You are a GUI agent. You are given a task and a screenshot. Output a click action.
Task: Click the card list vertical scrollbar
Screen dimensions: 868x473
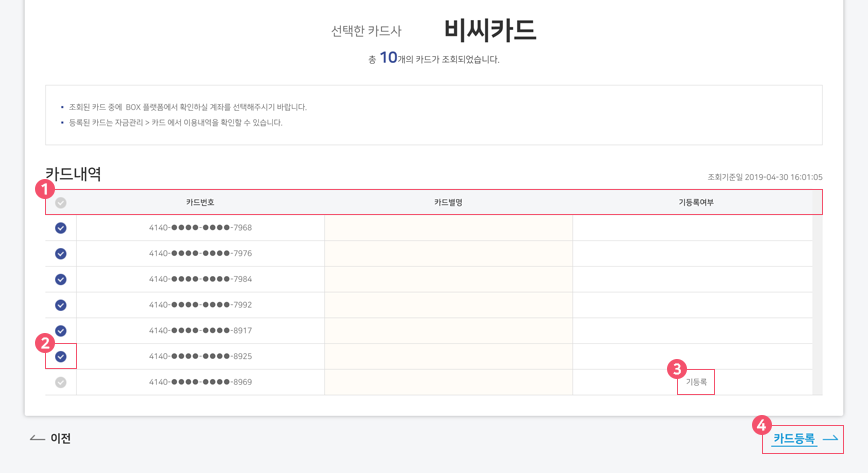pyautogui.click(x=817, y=305)
